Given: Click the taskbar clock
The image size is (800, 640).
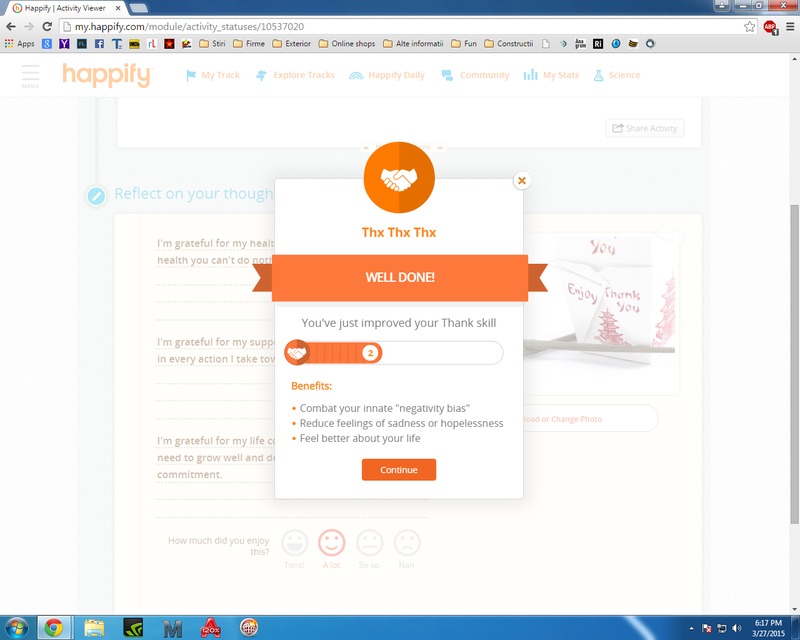Looking at the screenshot, I should pyautogui.click(x=768, y=628).
